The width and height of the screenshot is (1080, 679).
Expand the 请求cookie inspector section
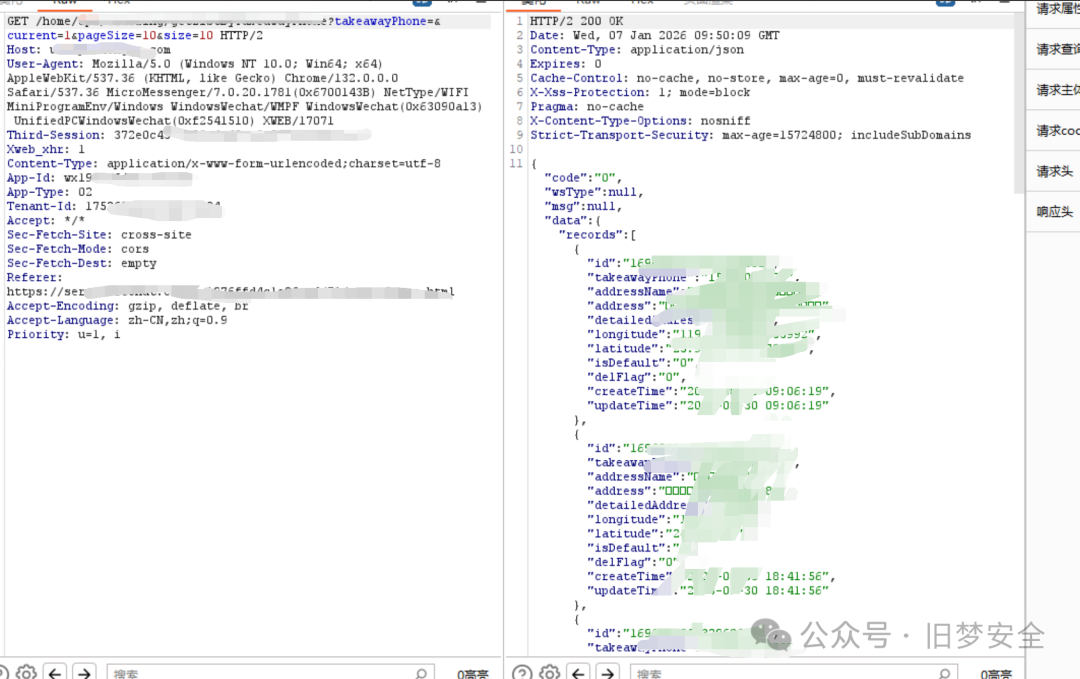pos(1058,131)
